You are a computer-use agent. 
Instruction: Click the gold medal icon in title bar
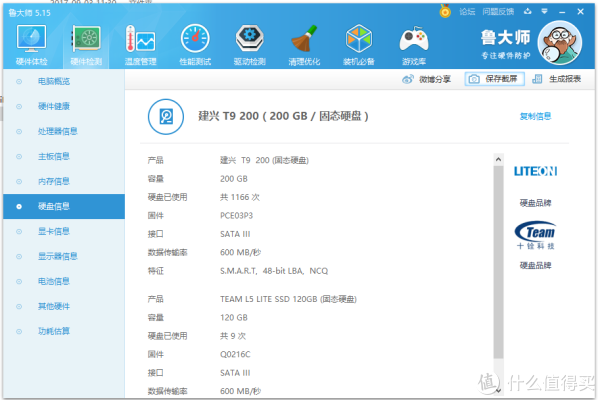(x=445, y=11)
